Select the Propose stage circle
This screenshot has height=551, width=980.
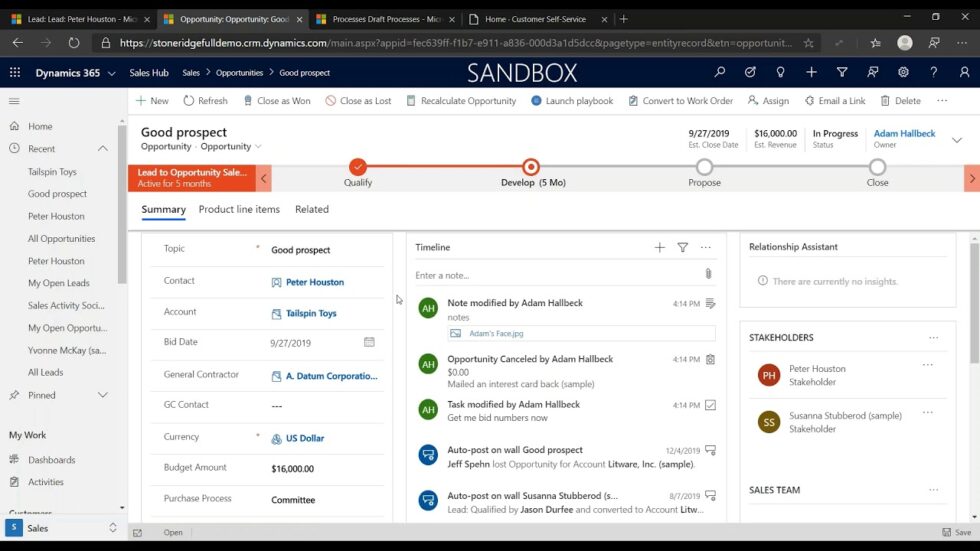[x=704, y=167]
